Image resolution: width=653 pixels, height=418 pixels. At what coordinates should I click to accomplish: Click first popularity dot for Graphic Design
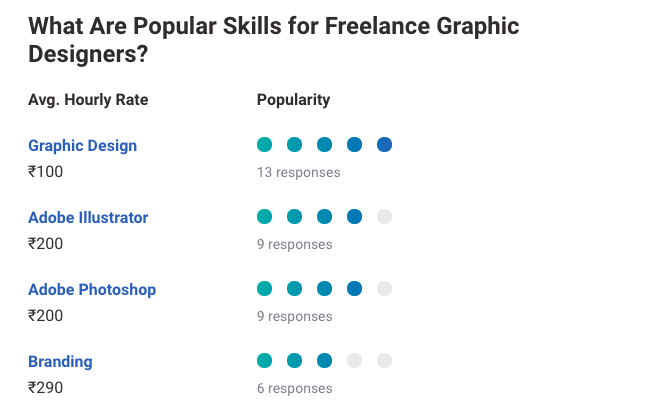264,145
